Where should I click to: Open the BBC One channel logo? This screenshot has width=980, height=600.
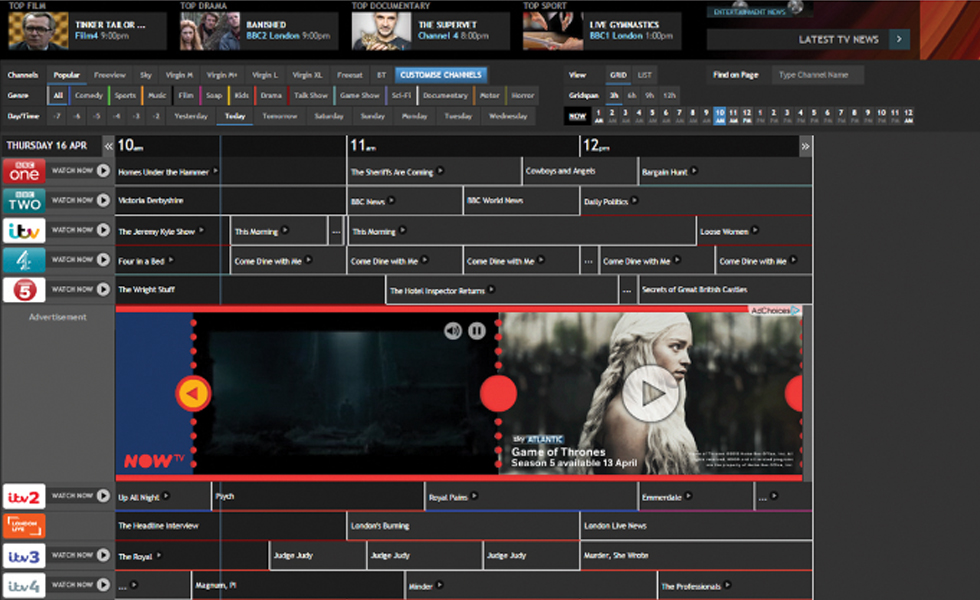click(24, 171)
